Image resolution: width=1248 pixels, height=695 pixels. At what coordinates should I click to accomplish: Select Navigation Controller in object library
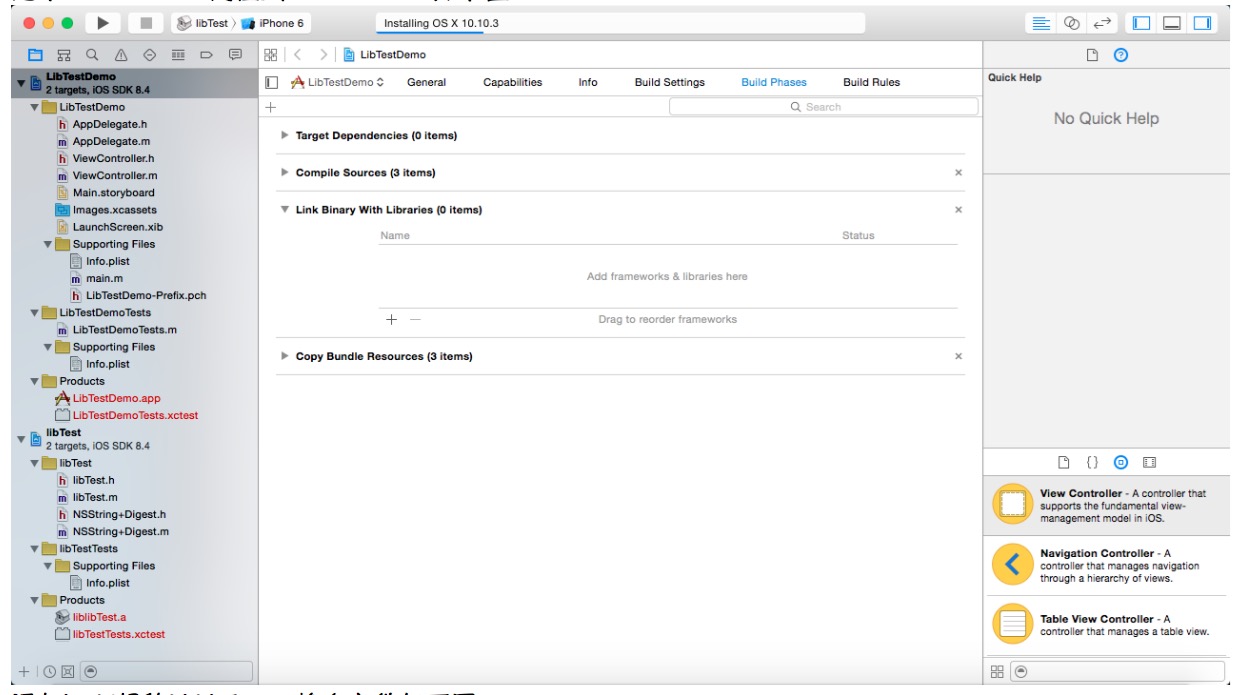pos(1105,565)
